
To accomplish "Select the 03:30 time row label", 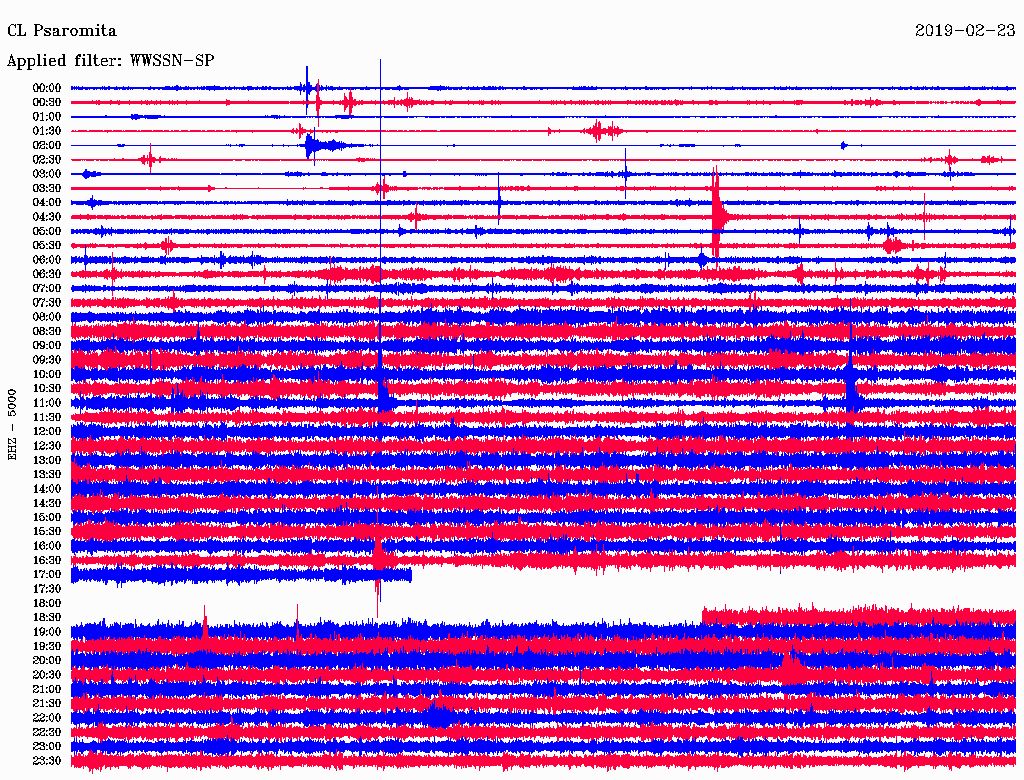I will coord(47,189).
